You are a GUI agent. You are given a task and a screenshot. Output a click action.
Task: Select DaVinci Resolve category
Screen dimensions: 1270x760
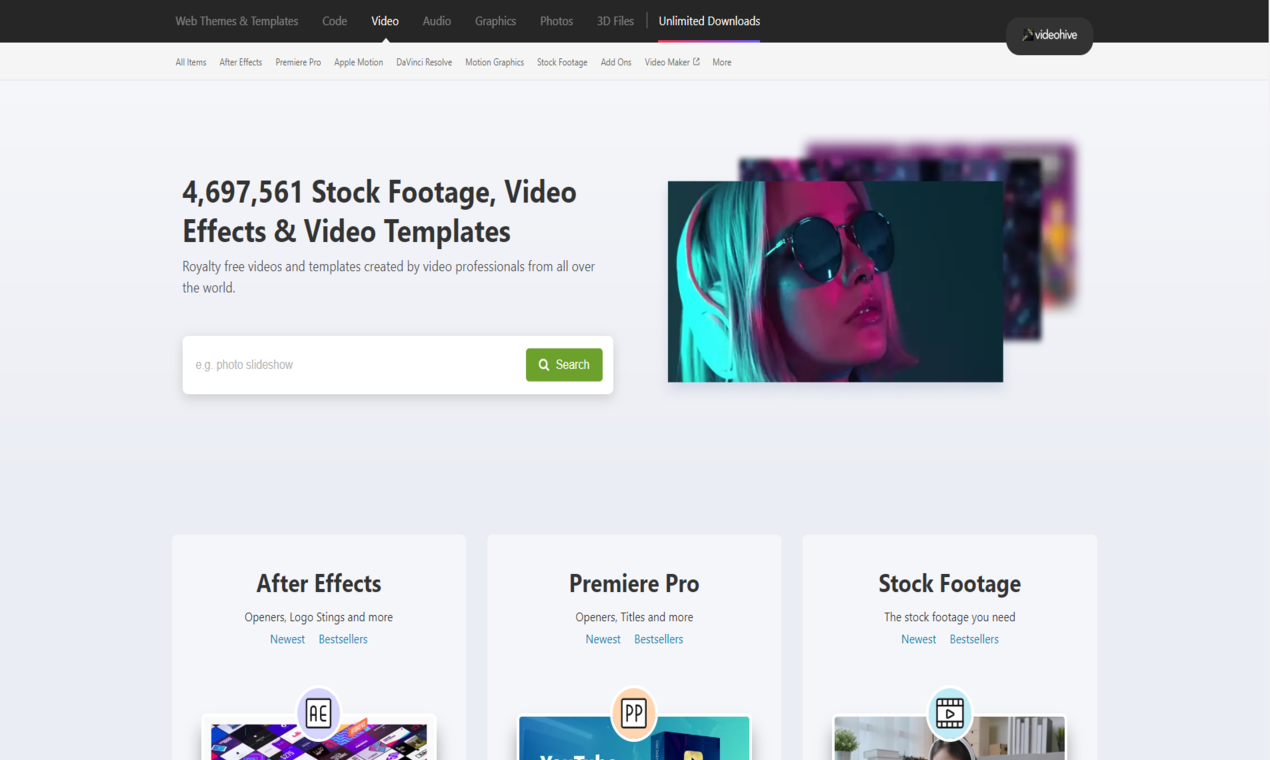[424, 62]
